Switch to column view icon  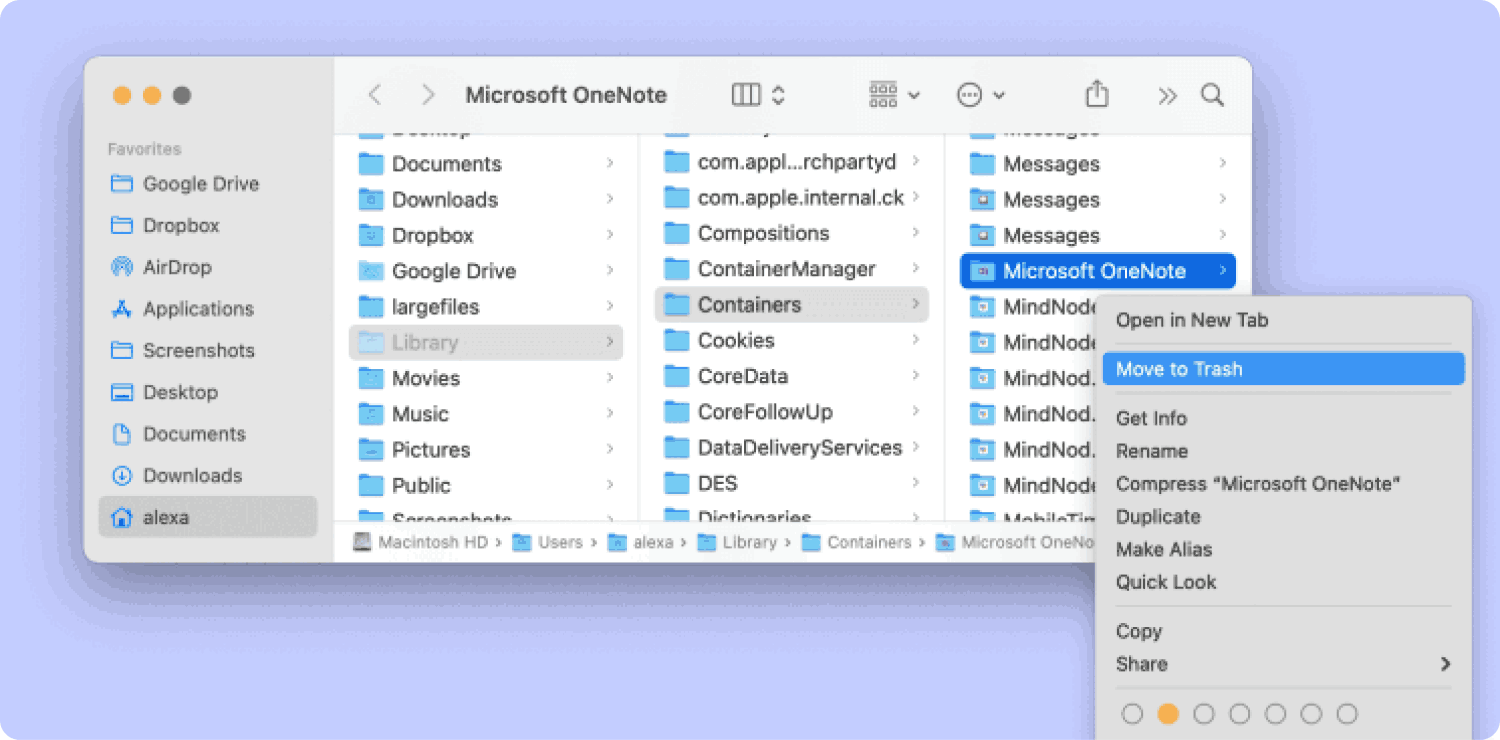746,95
